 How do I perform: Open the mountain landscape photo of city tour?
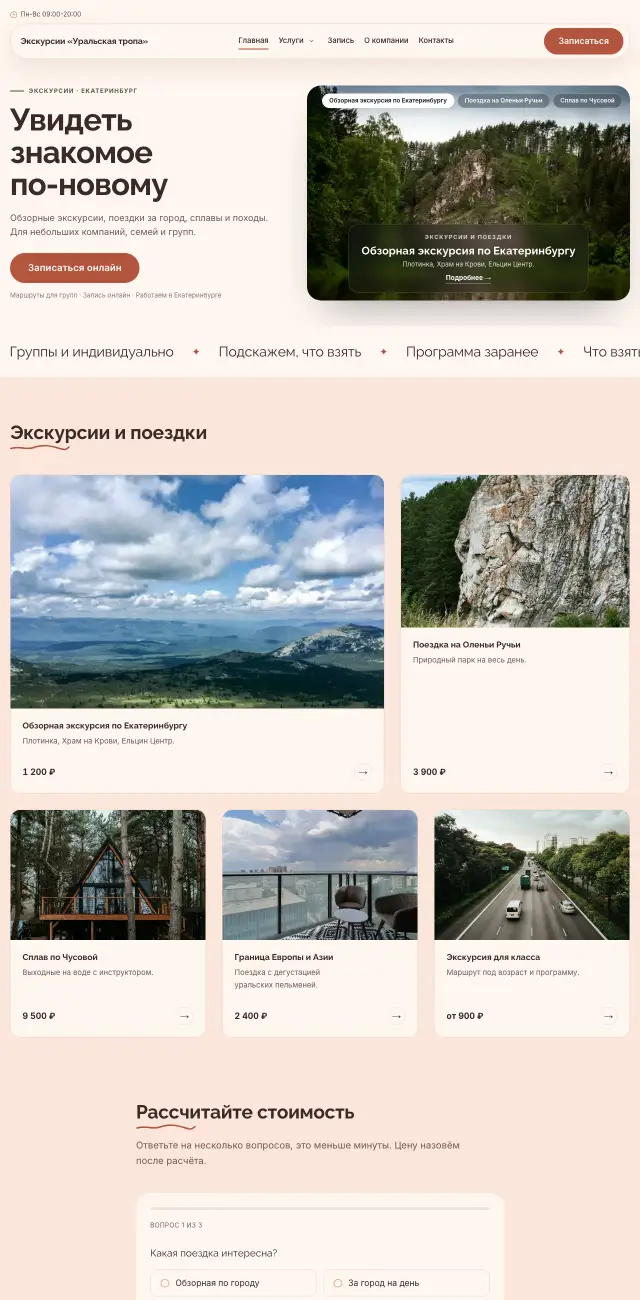pyautogui.click(x=197, y=592)
